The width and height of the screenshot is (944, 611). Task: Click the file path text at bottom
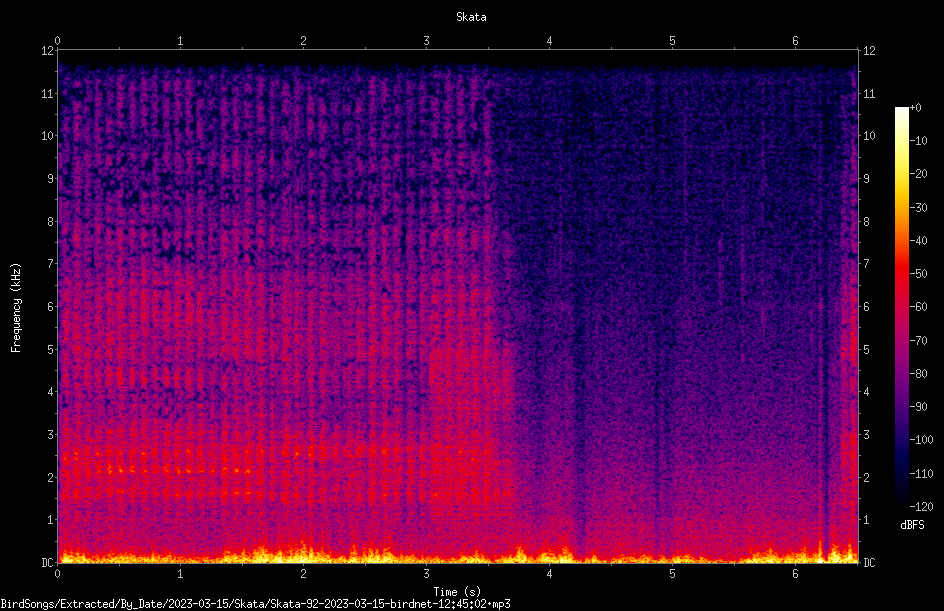255,604
